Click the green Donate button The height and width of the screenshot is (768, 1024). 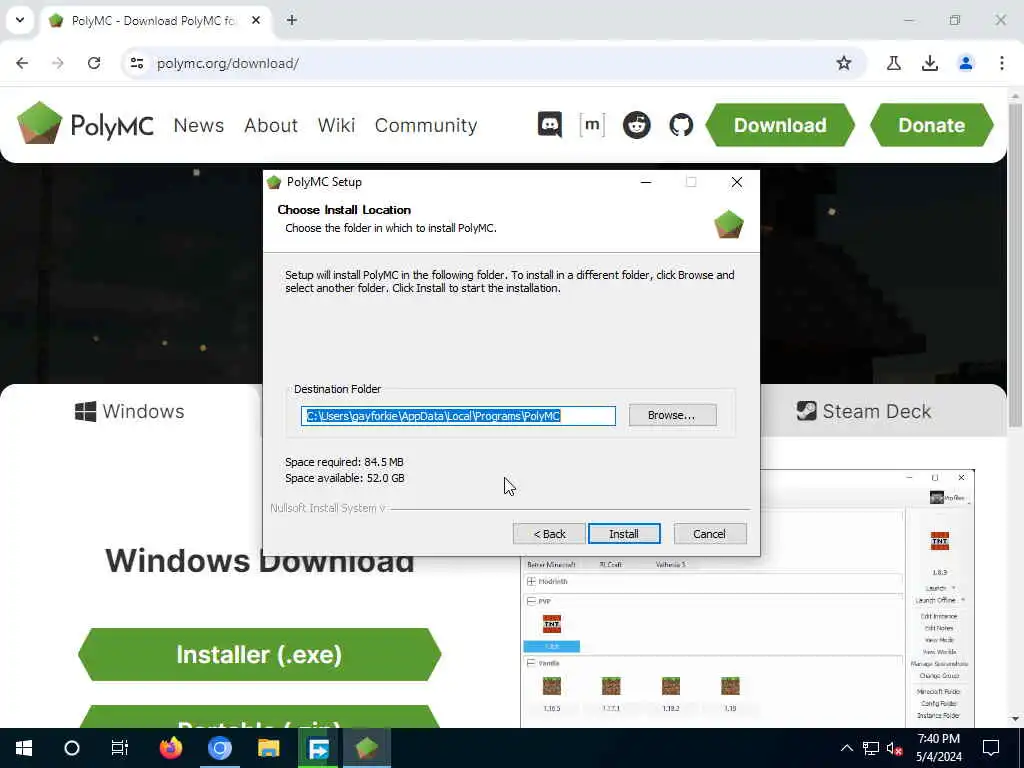[x=931, y=125]
